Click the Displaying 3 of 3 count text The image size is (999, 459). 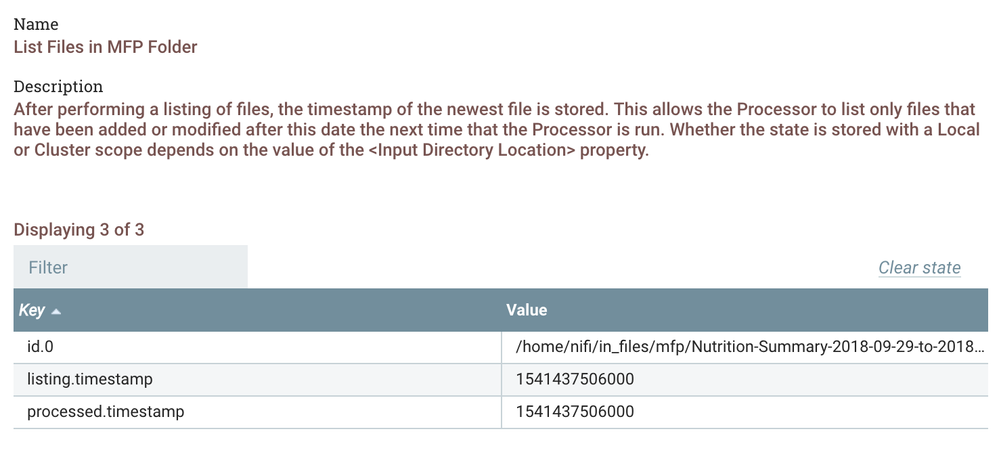pyautogui.click(x=79, y=229)
